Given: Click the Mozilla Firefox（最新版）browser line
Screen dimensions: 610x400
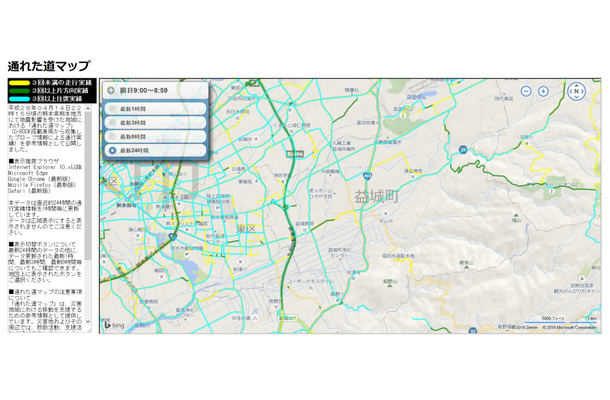Looking at the screenshot, I should click(42, 185).
